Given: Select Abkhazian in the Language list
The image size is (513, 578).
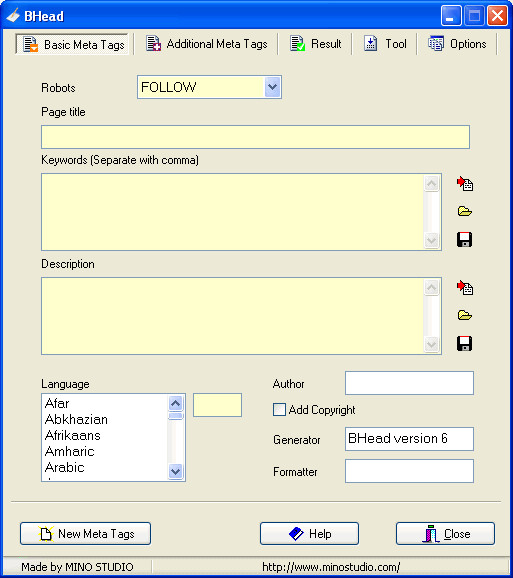Looking at the screenshot, I should pos(105,419).
